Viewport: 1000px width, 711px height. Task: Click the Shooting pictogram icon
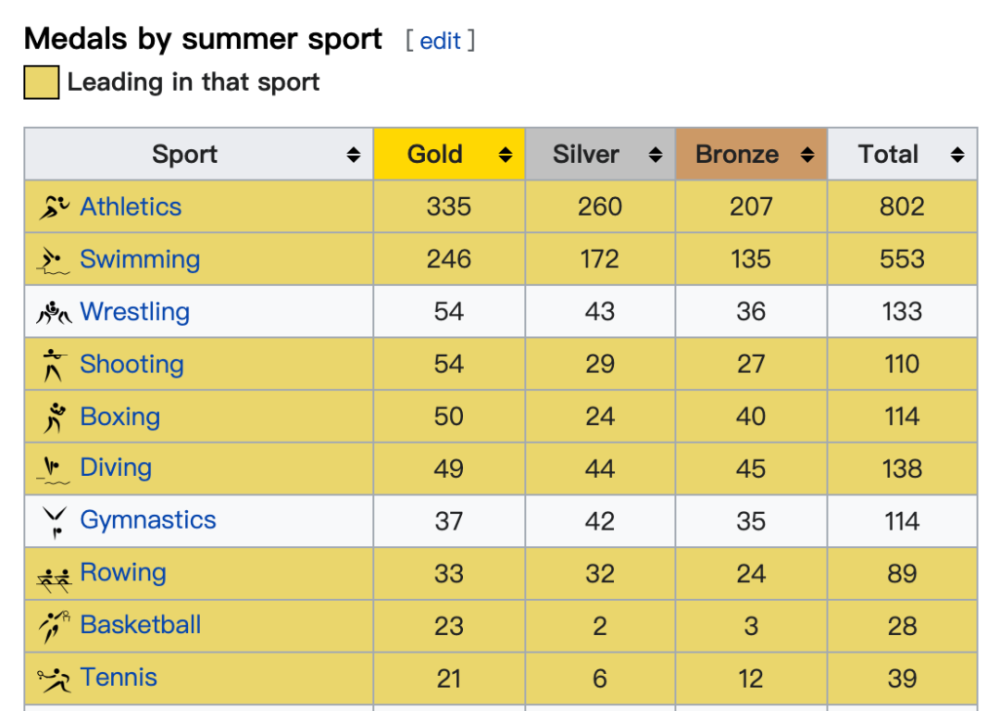(54, 365)
